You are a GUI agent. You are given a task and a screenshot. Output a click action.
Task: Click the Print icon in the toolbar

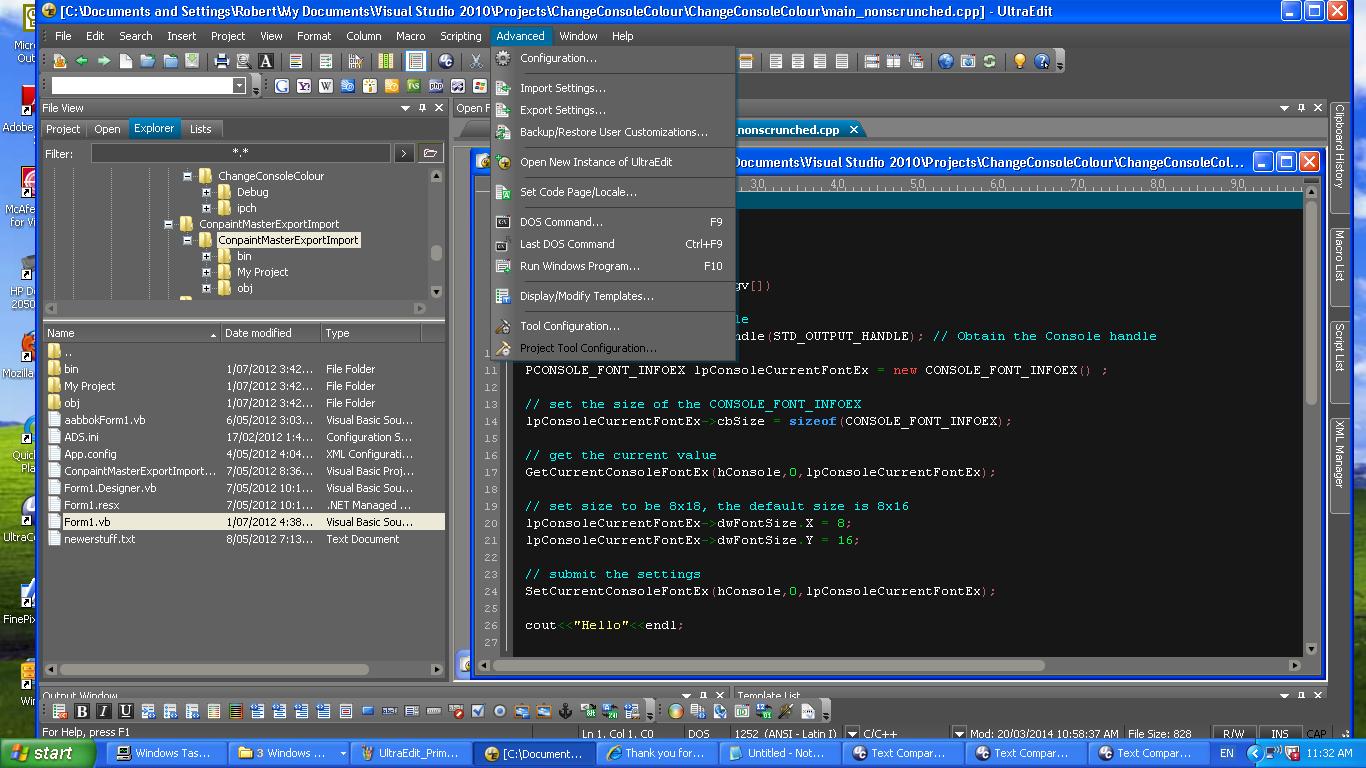point(222,62)
